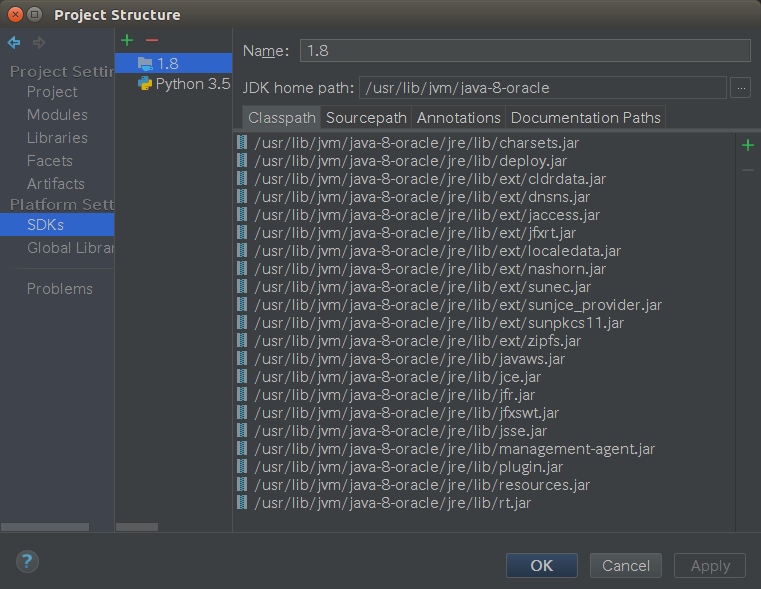Switch to the Documentation Paths tab
761x589 pixels.
click(585, 117)
